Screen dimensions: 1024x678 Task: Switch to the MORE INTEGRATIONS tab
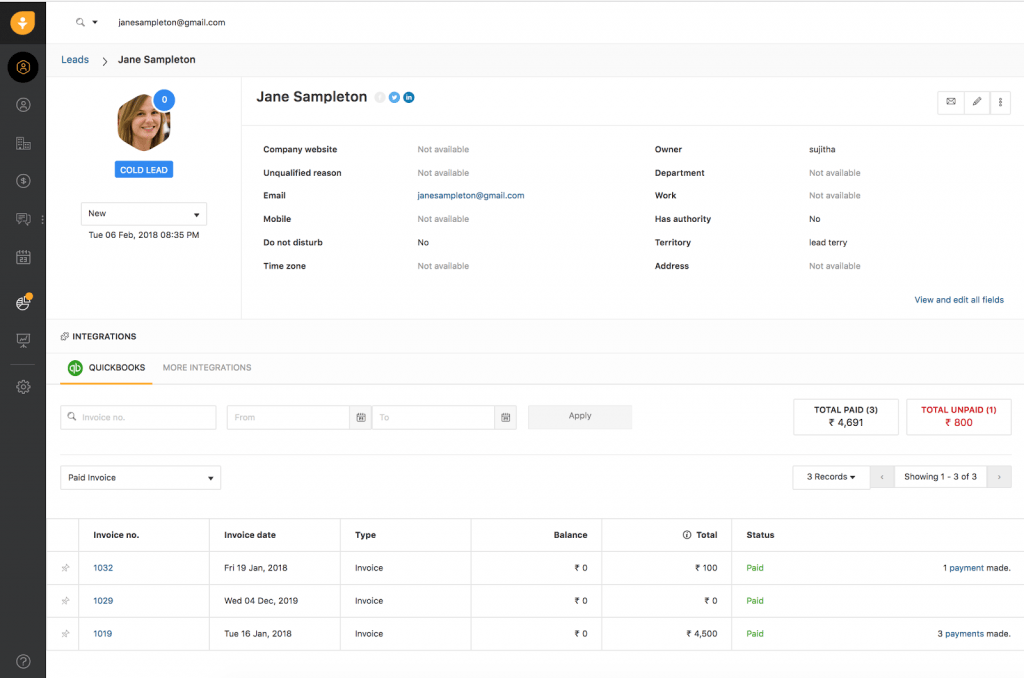coord(206,367)
